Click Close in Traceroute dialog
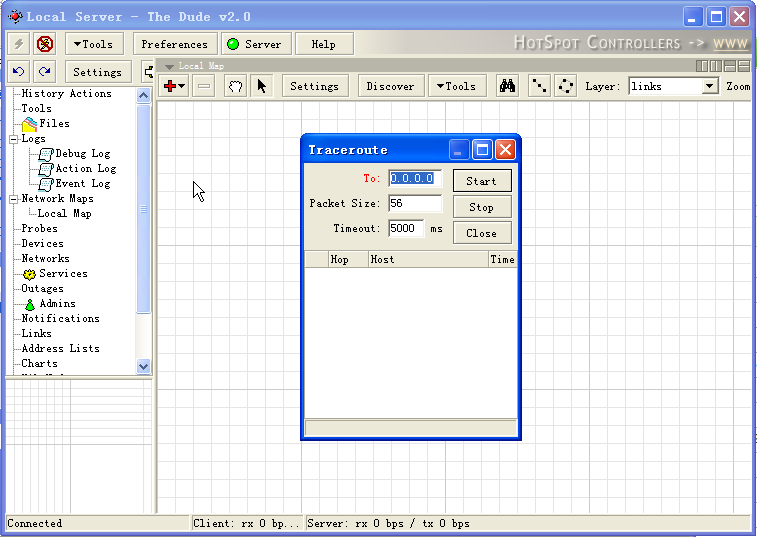The width and height of the screenshot is (757, 537). point(482,233)
